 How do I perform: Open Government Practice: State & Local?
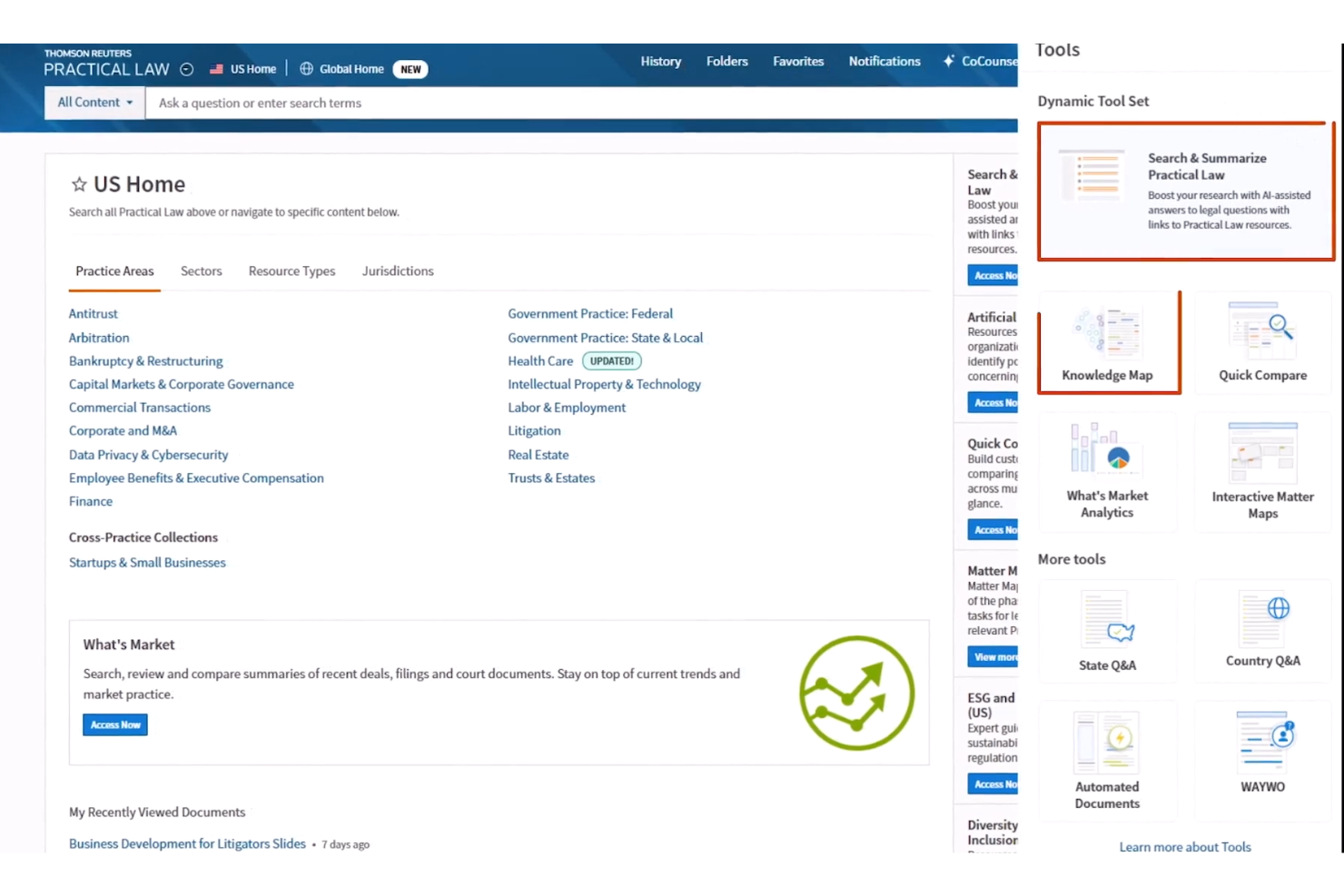coord(605,338)
